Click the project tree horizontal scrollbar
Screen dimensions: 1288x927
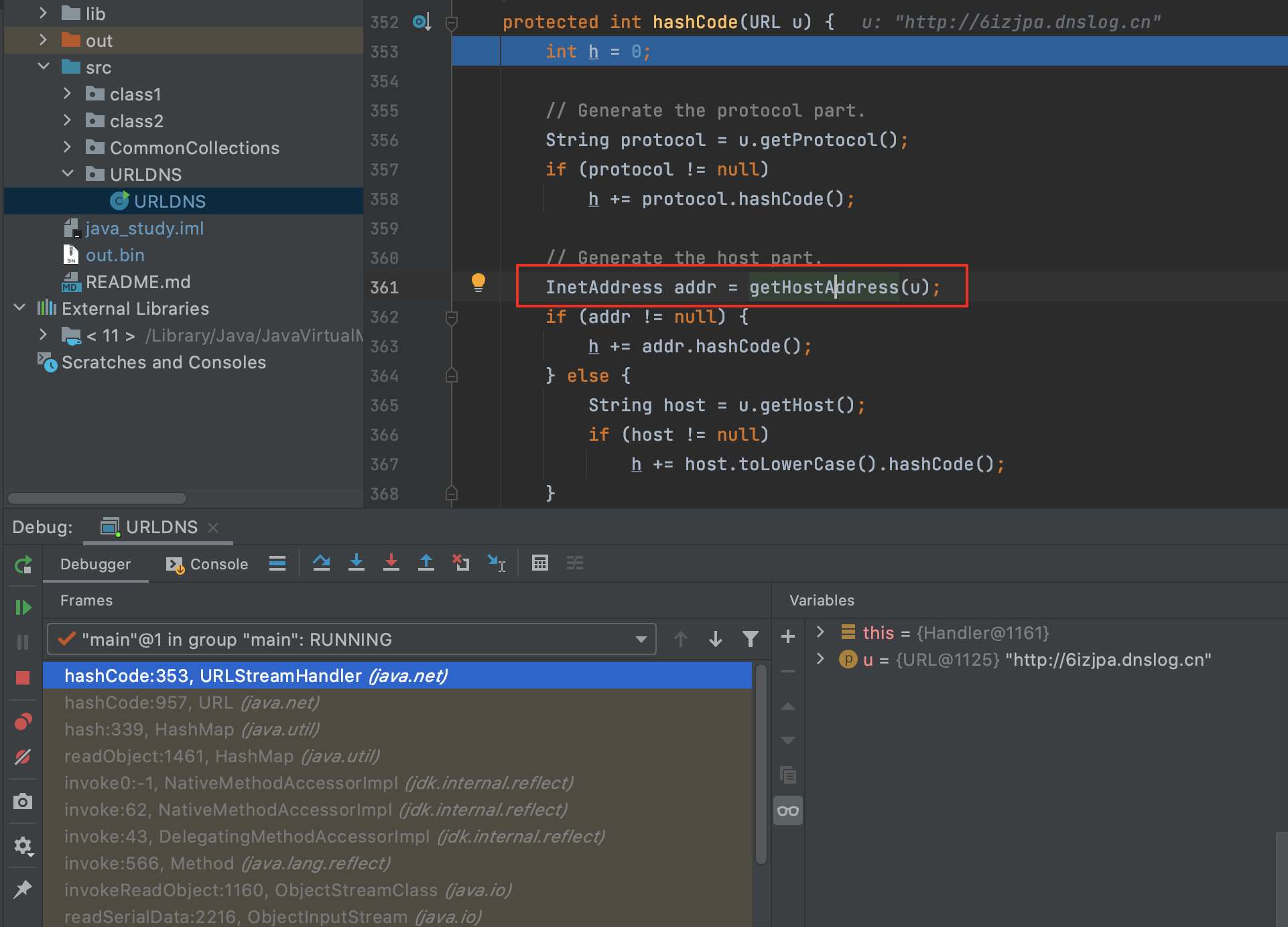(x=97, y=498)
